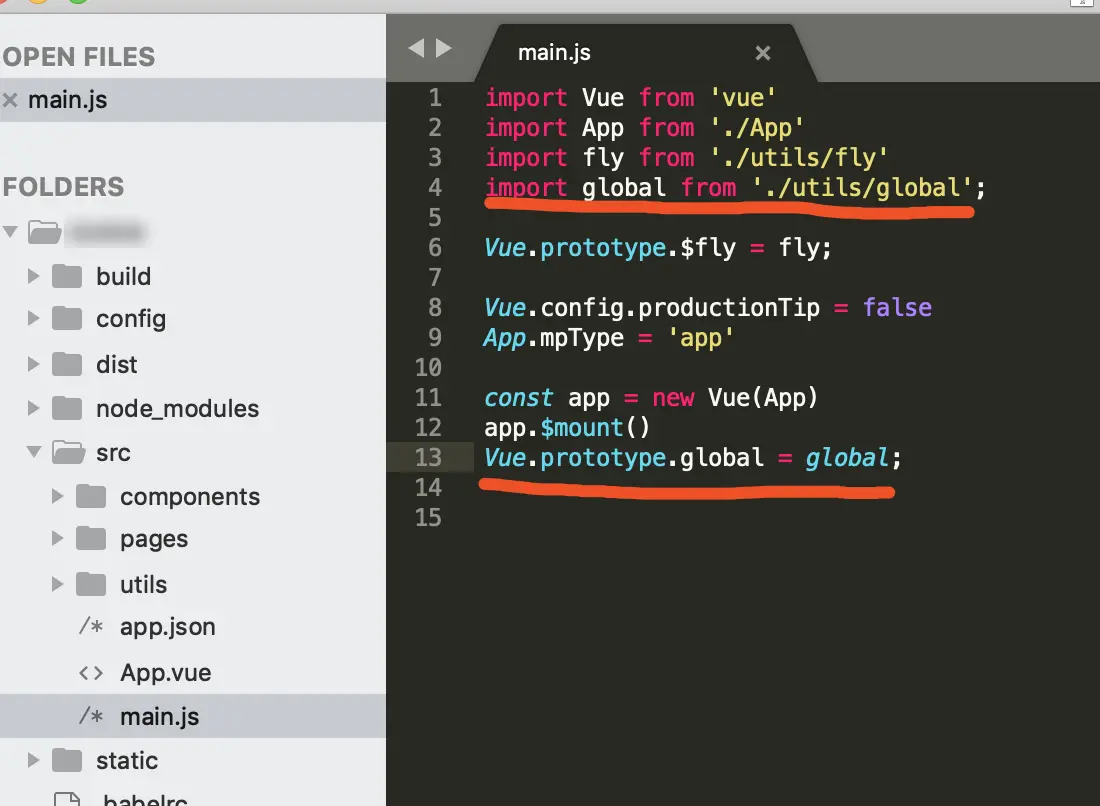Select the node_modules folder name
The image size is (1100, 806).
click(177, 409)
